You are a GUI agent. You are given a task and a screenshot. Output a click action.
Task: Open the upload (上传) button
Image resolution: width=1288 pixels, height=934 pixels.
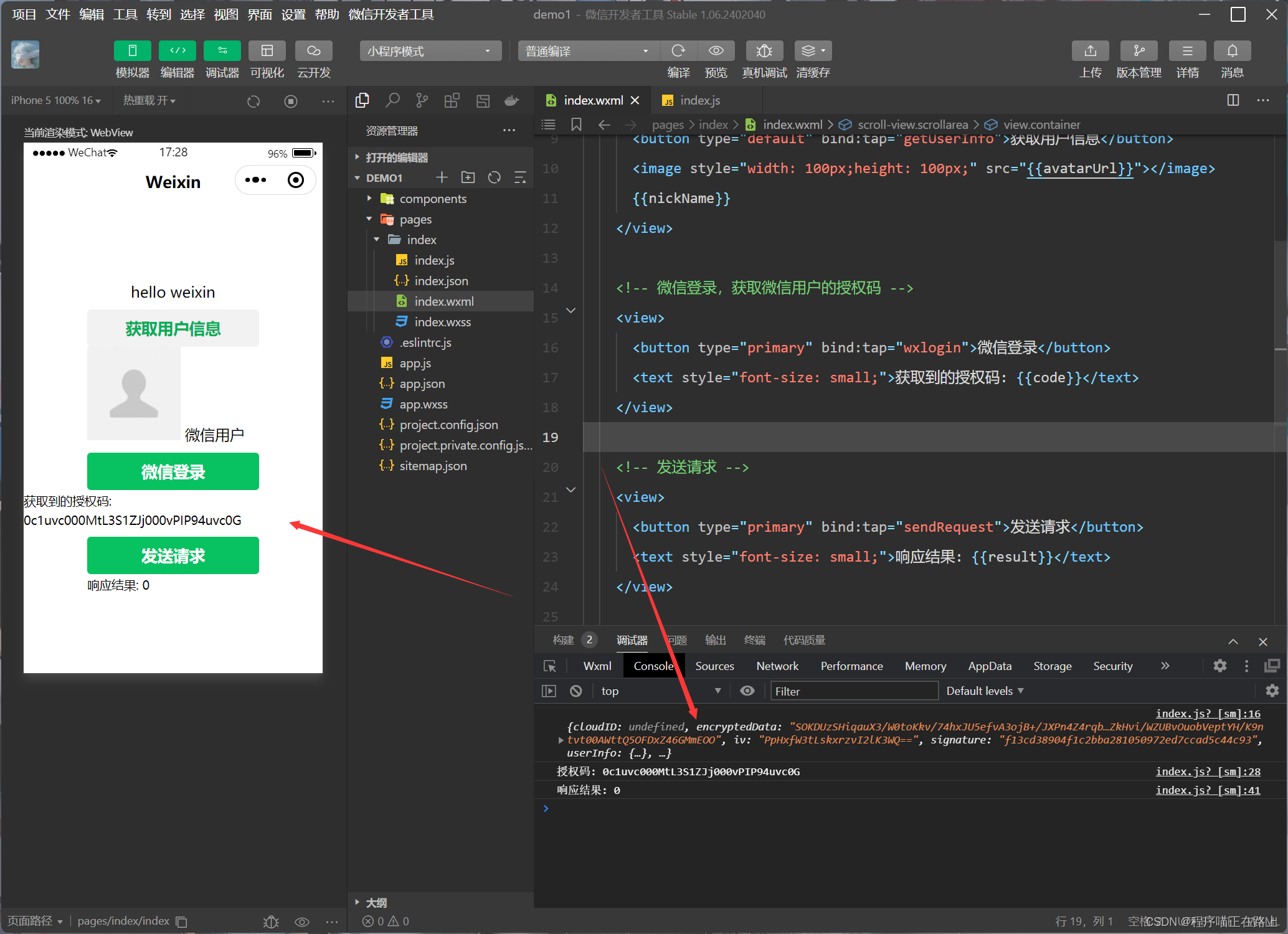(1090, 51)
